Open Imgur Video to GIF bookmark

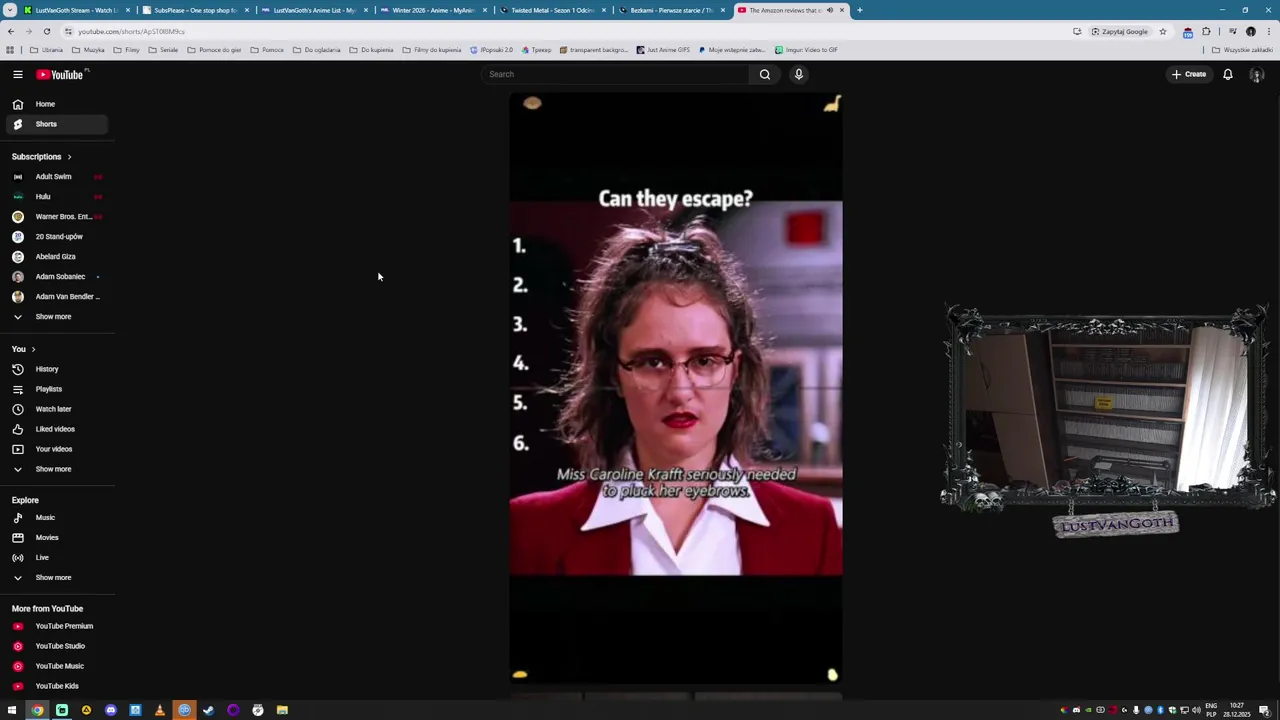[x=806, y=50]
